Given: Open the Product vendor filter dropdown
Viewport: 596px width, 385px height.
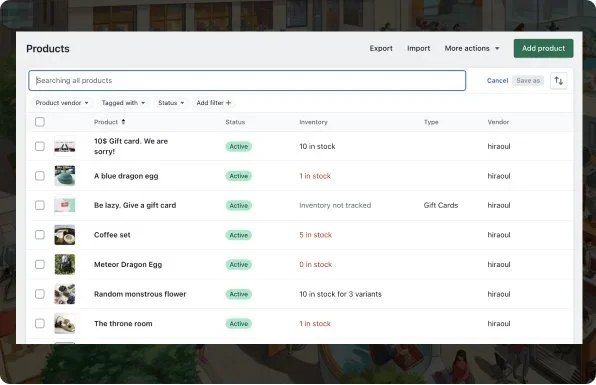Looking at the screenshot, I should click(62, 103).
